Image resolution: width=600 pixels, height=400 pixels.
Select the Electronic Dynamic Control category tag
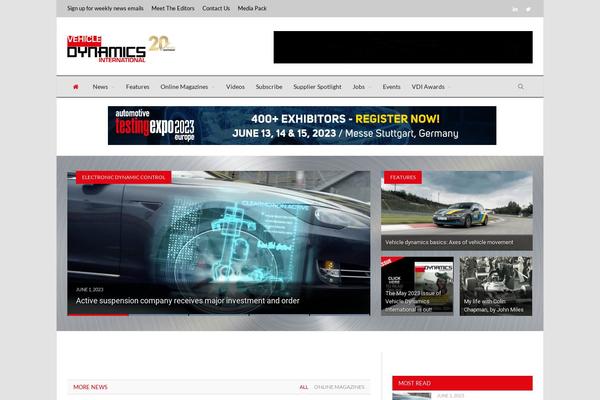pos(123,177)
